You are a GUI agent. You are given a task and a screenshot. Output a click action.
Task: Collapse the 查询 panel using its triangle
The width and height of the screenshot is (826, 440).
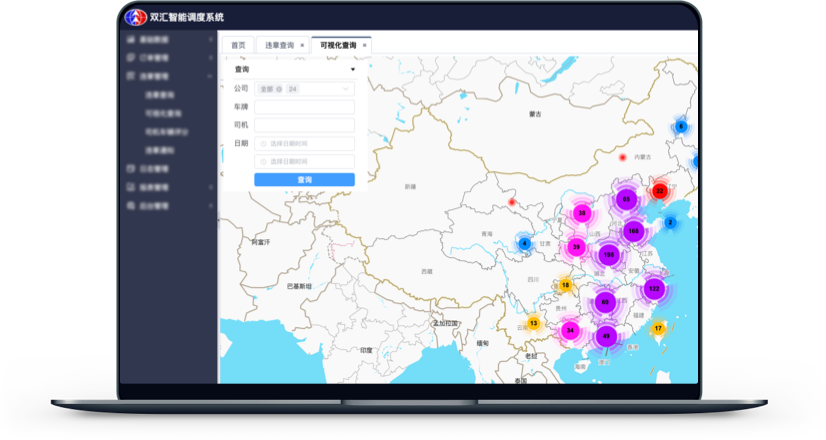[x=352, y=70]
